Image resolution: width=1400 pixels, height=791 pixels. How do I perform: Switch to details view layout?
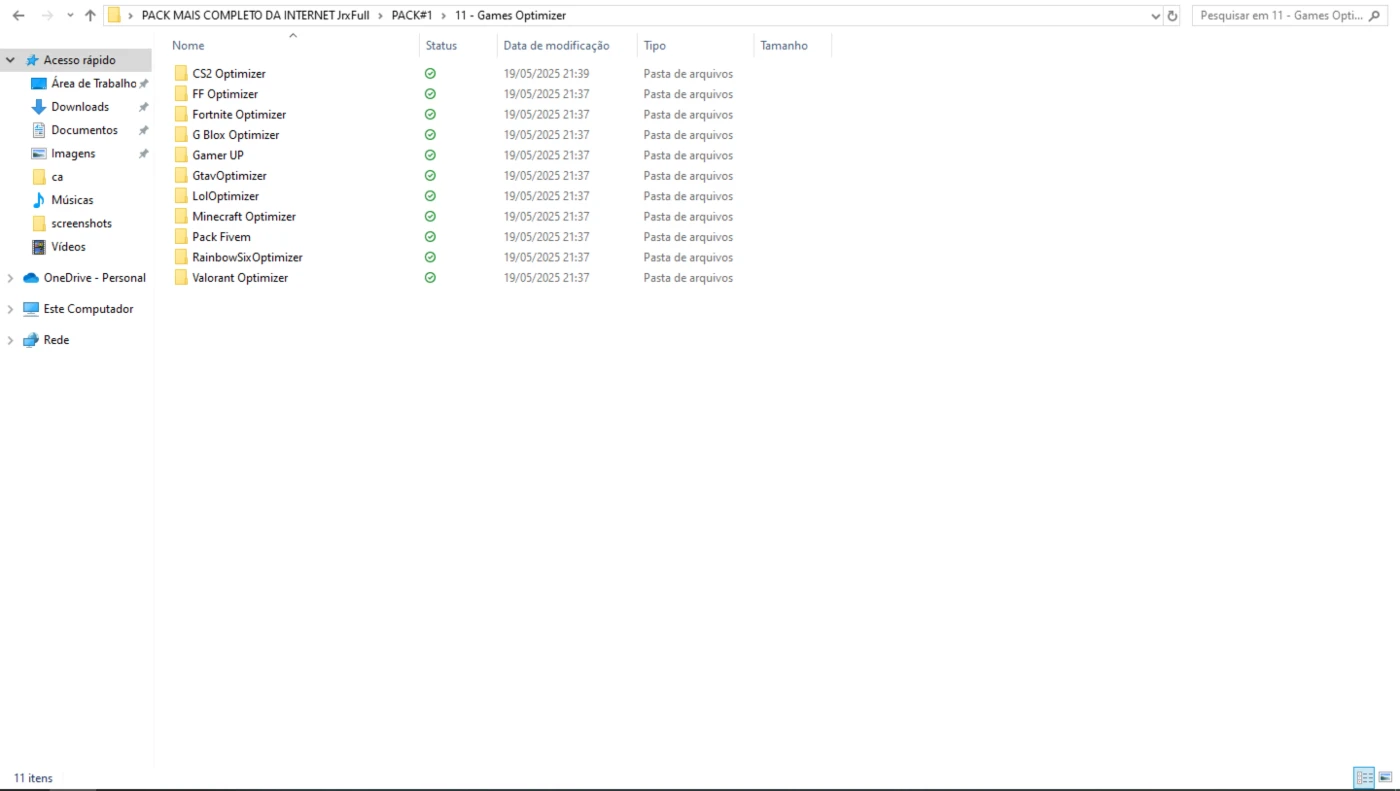(x=1364, y=778)
